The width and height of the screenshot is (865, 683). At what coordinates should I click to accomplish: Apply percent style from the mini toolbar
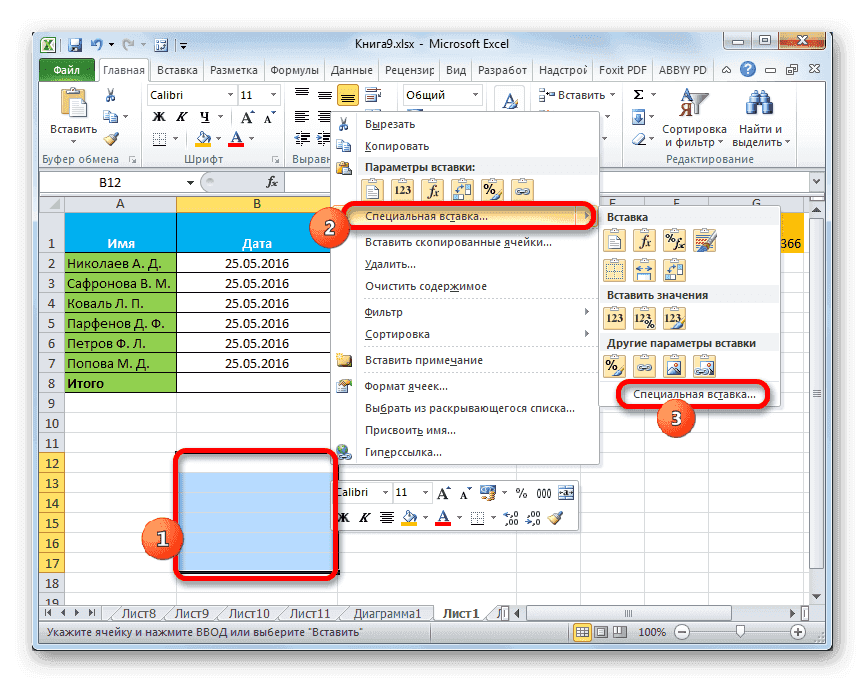point(520,492)
